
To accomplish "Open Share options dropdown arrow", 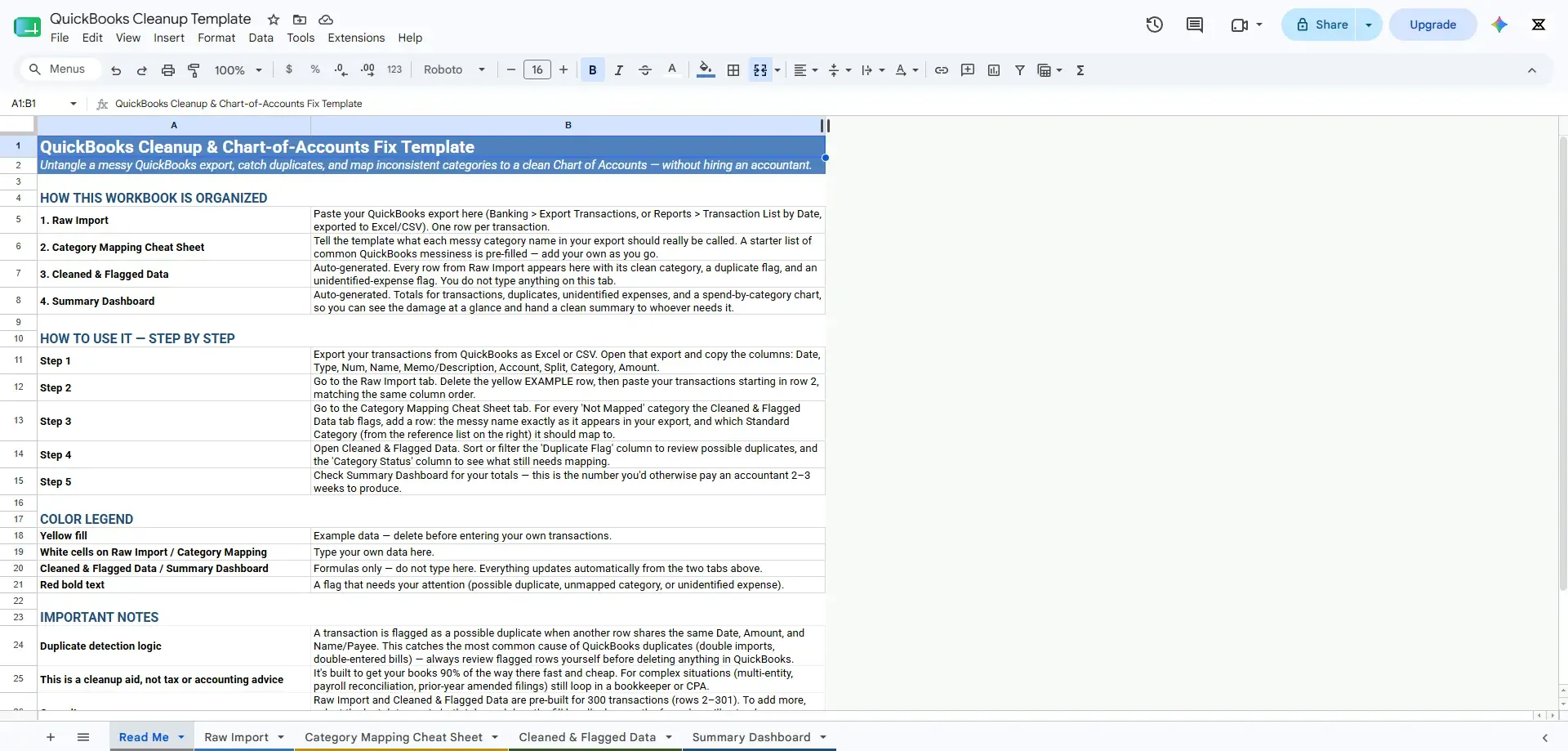I will [x=1369, y=25].
